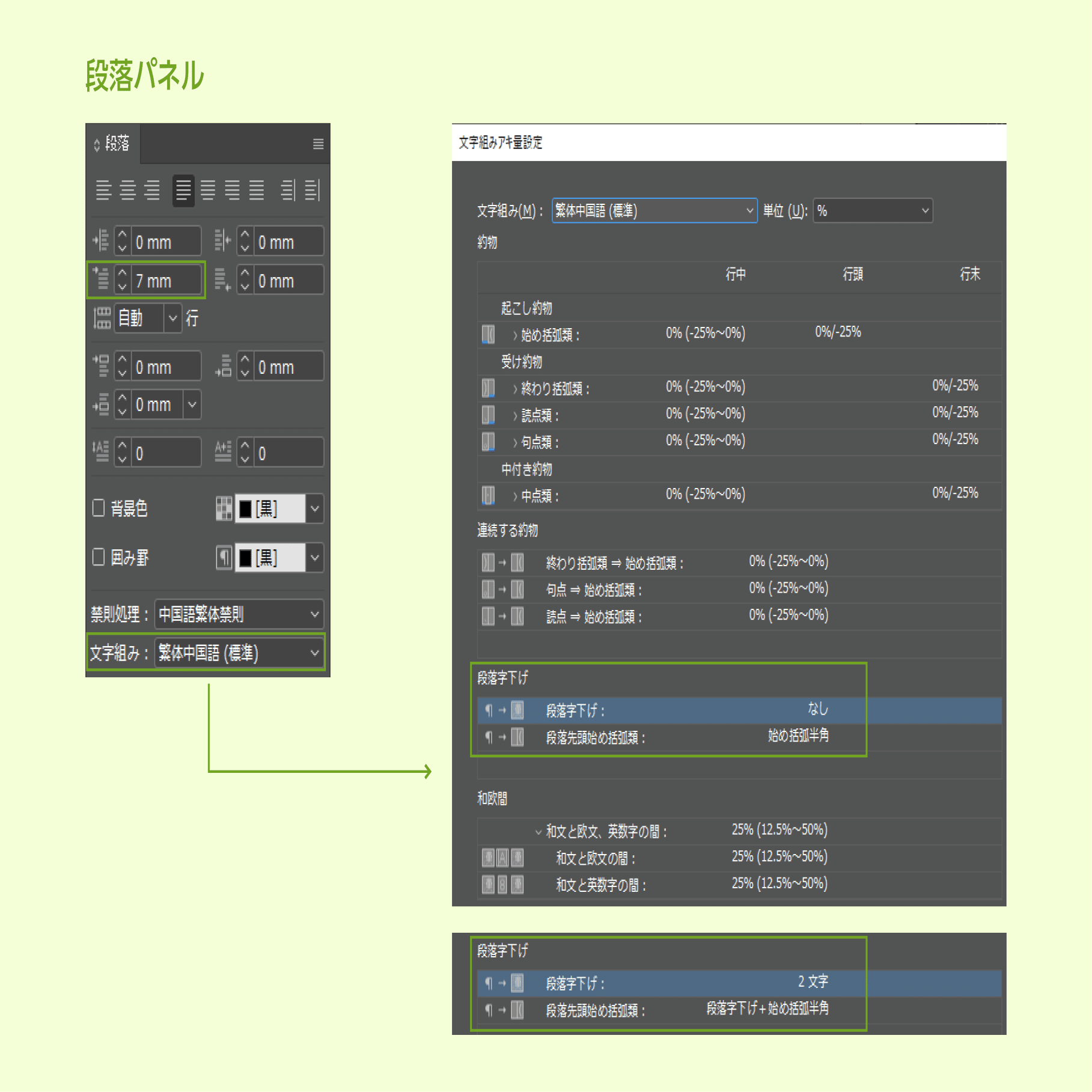Image resolution: width=1092 pixels, height=1092 pixels.
Task: Click the 句点類 row
Action: (739, 442)
